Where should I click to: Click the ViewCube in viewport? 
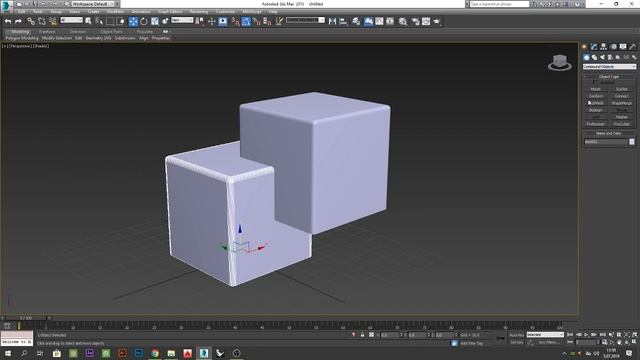(x=560, y=62)
